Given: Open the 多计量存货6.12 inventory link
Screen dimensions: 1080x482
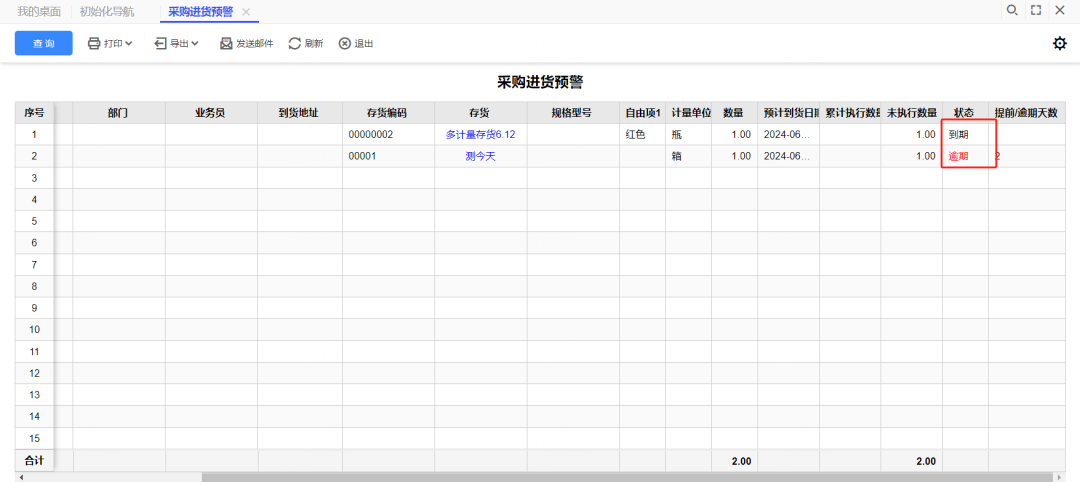Looking at the screenshot, I should click(480, 134).
